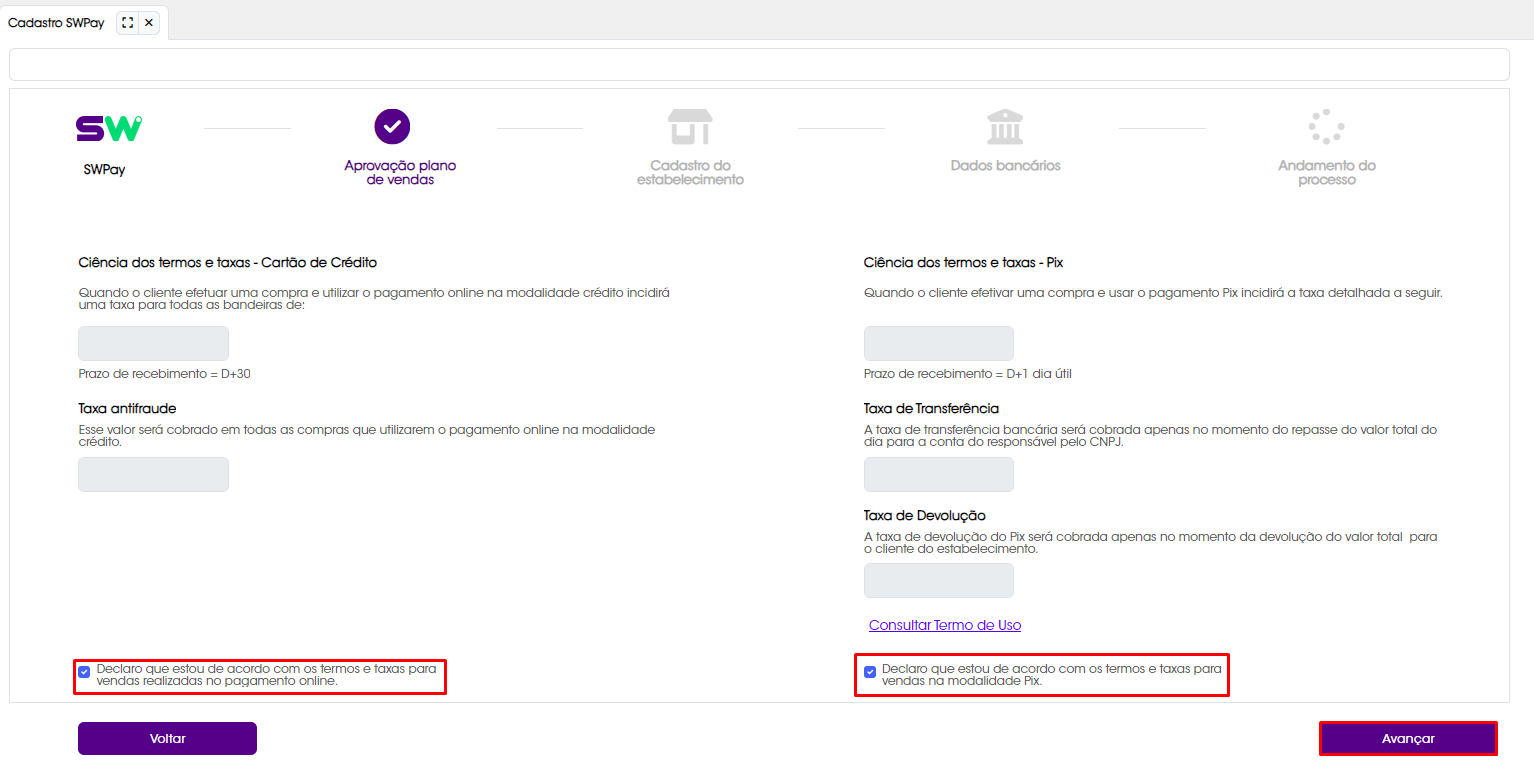Click the Avançar button
This screenshot has height=770, width=1534.
coord(1408,737)
